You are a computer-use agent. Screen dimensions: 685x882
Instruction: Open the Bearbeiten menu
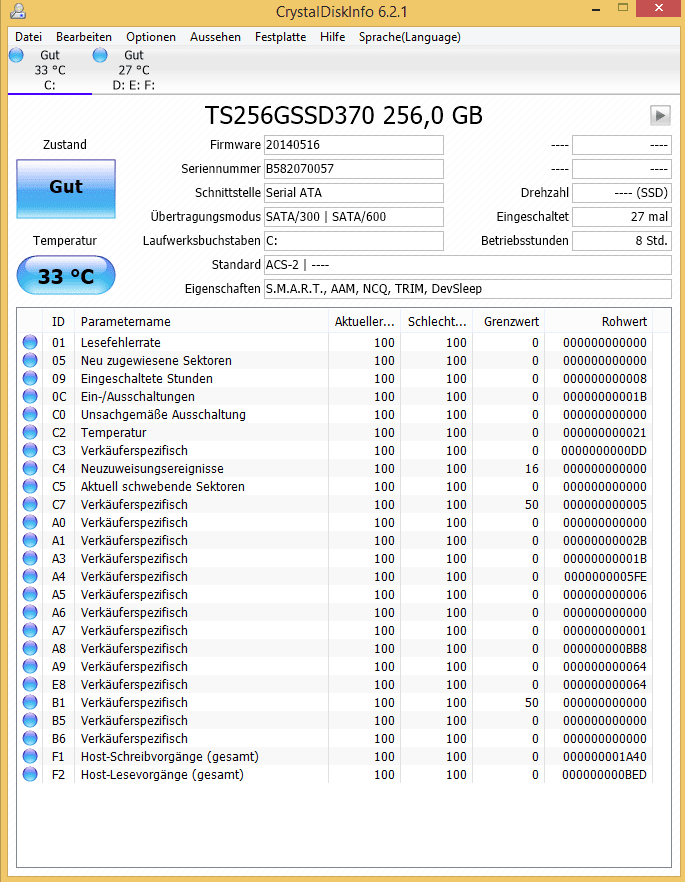coord(84,37)
